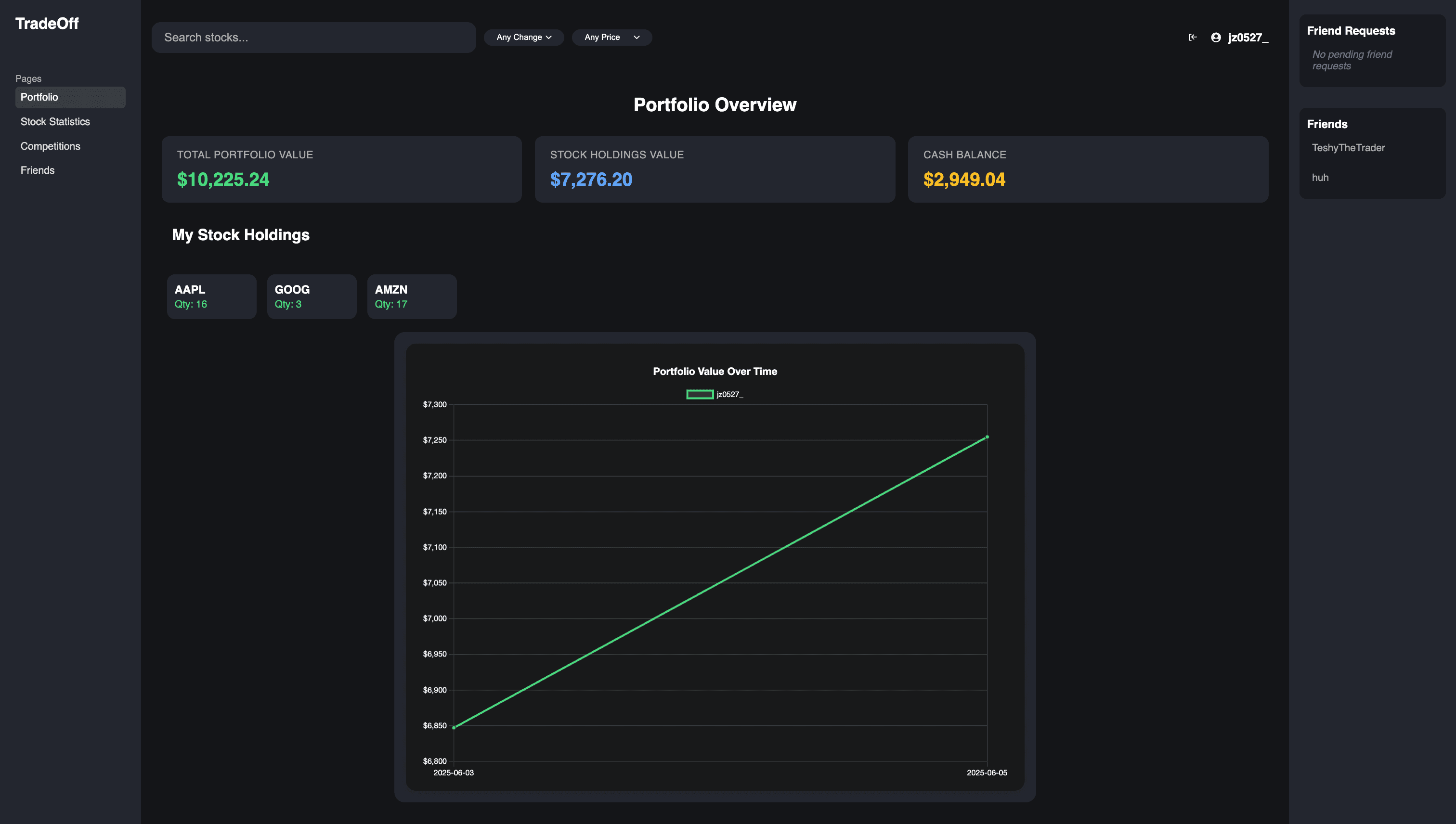
Task: Open the Any Price dropdown
Action: click(x=611, y=38)
